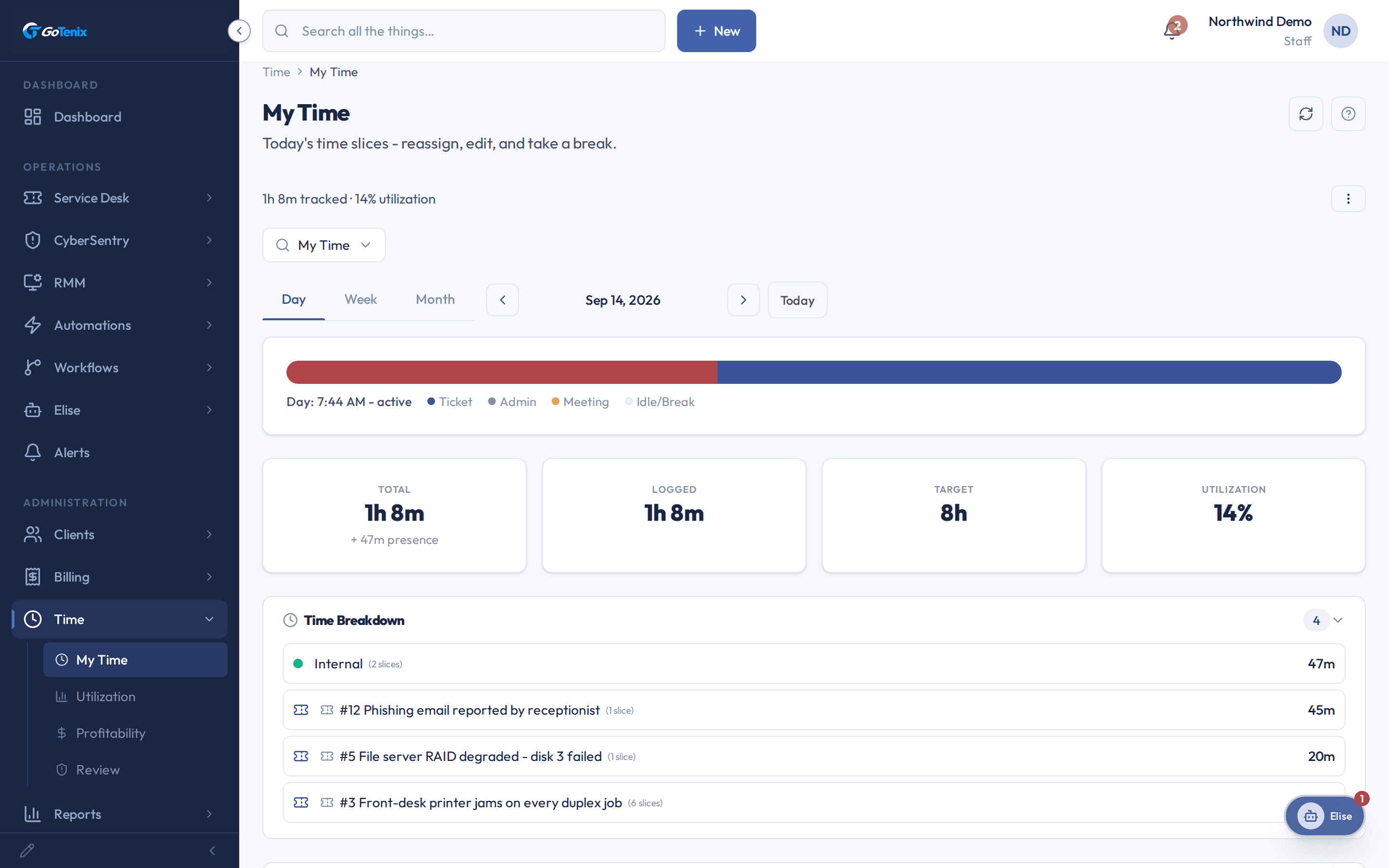This screenshot has height=868, width=1389.
Task: Switch to Day tab
Action: (x=293, y=299)
